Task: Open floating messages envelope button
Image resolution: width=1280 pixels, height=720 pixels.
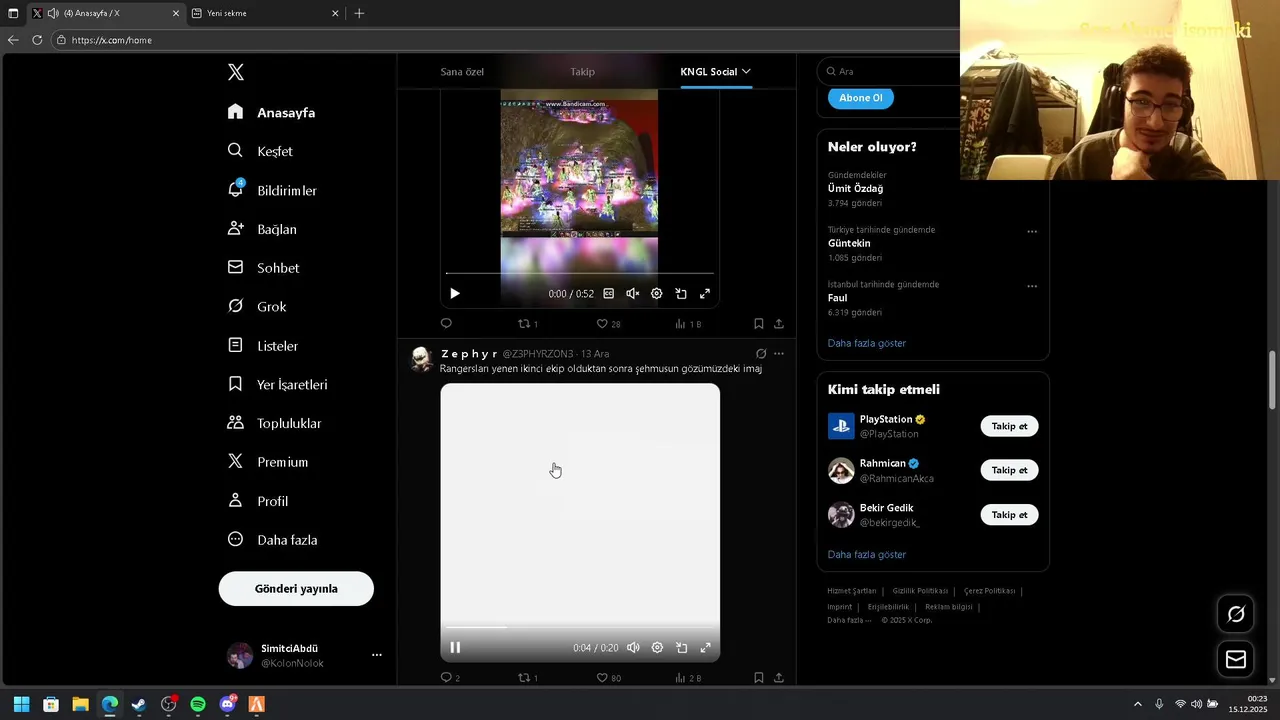Action: pyautogui.click(x=1236, y=660)
